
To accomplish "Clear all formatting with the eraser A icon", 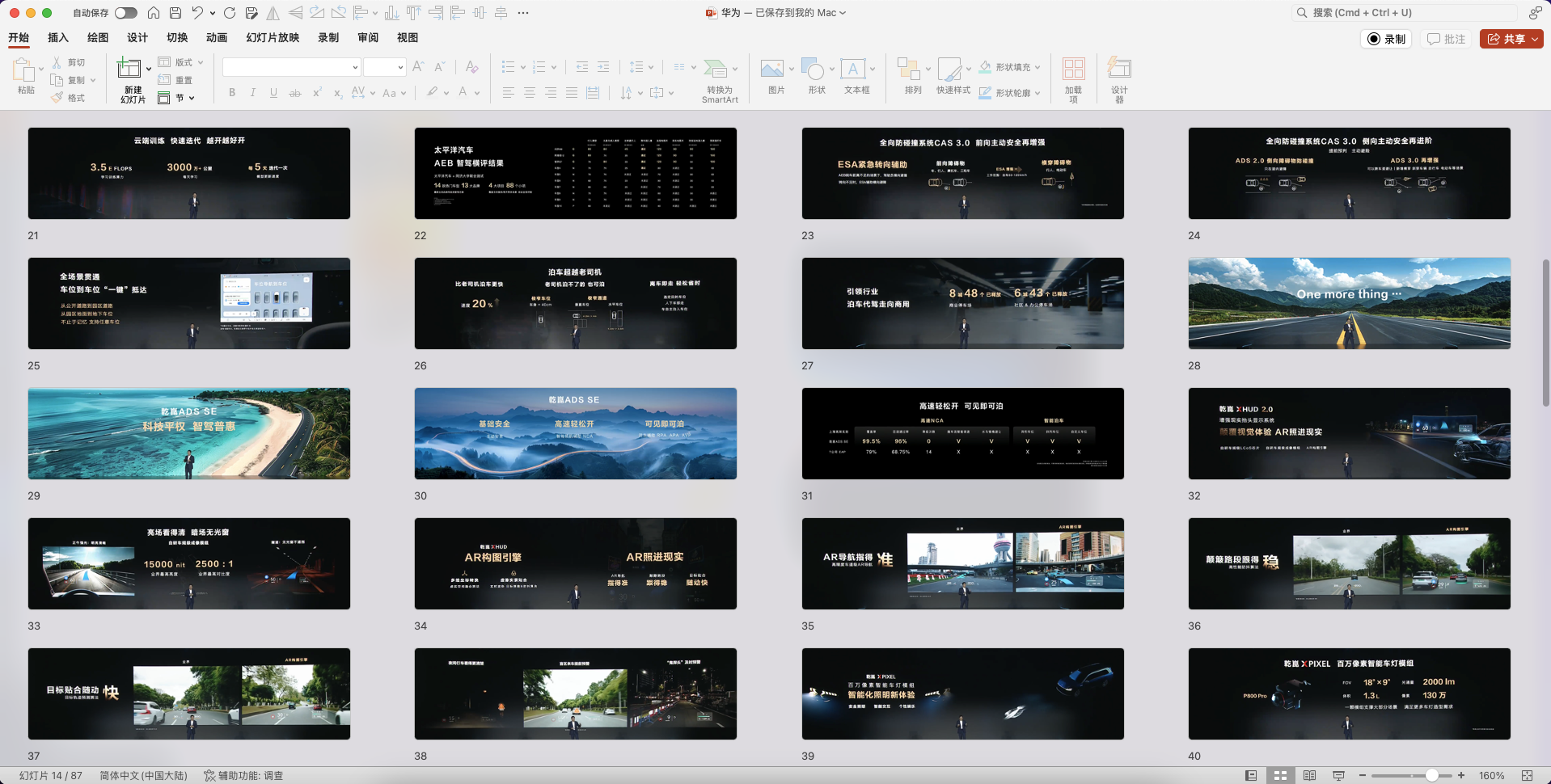I will pyautogui.click(x=472, y=67).
